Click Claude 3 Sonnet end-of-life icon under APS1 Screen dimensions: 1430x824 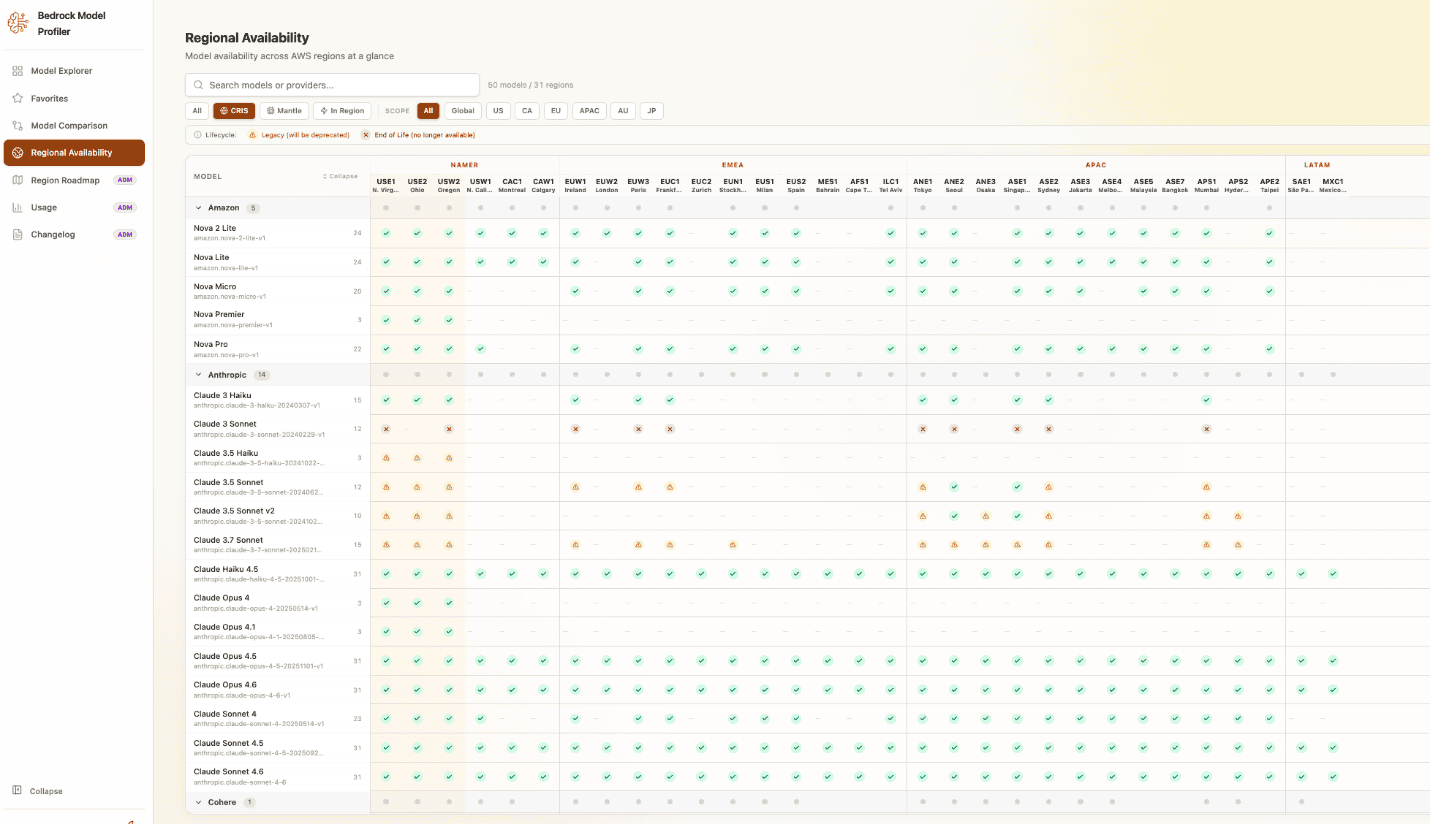click(x=1207, y=429)
